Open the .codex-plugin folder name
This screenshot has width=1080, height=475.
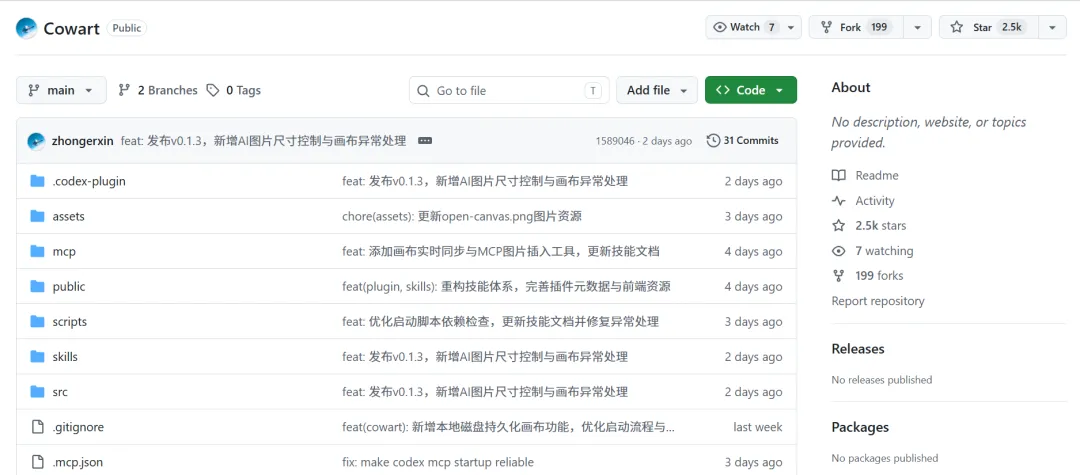(x=89, y=182)
